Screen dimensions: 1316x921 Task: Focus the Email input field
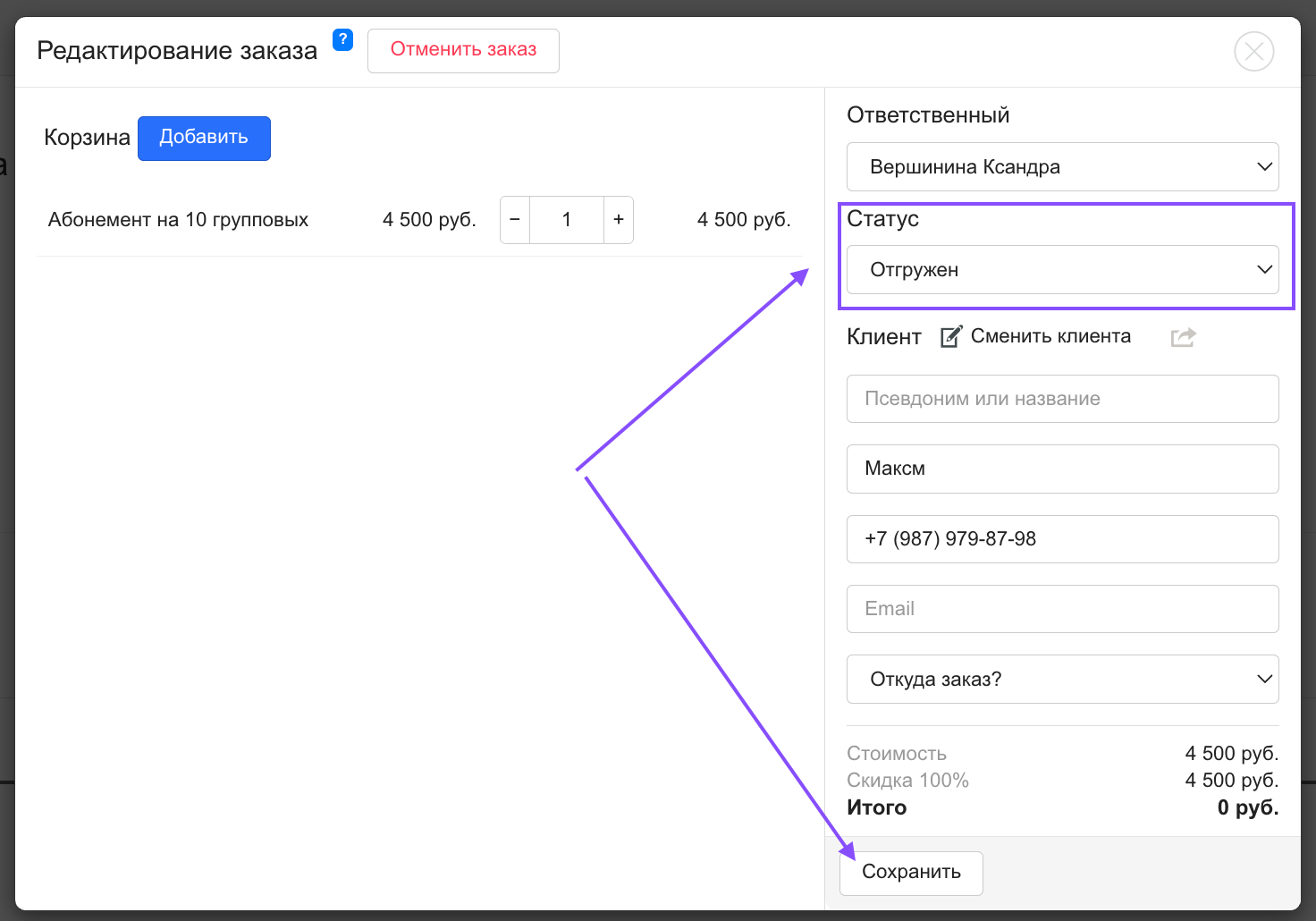click(1062, 609)
